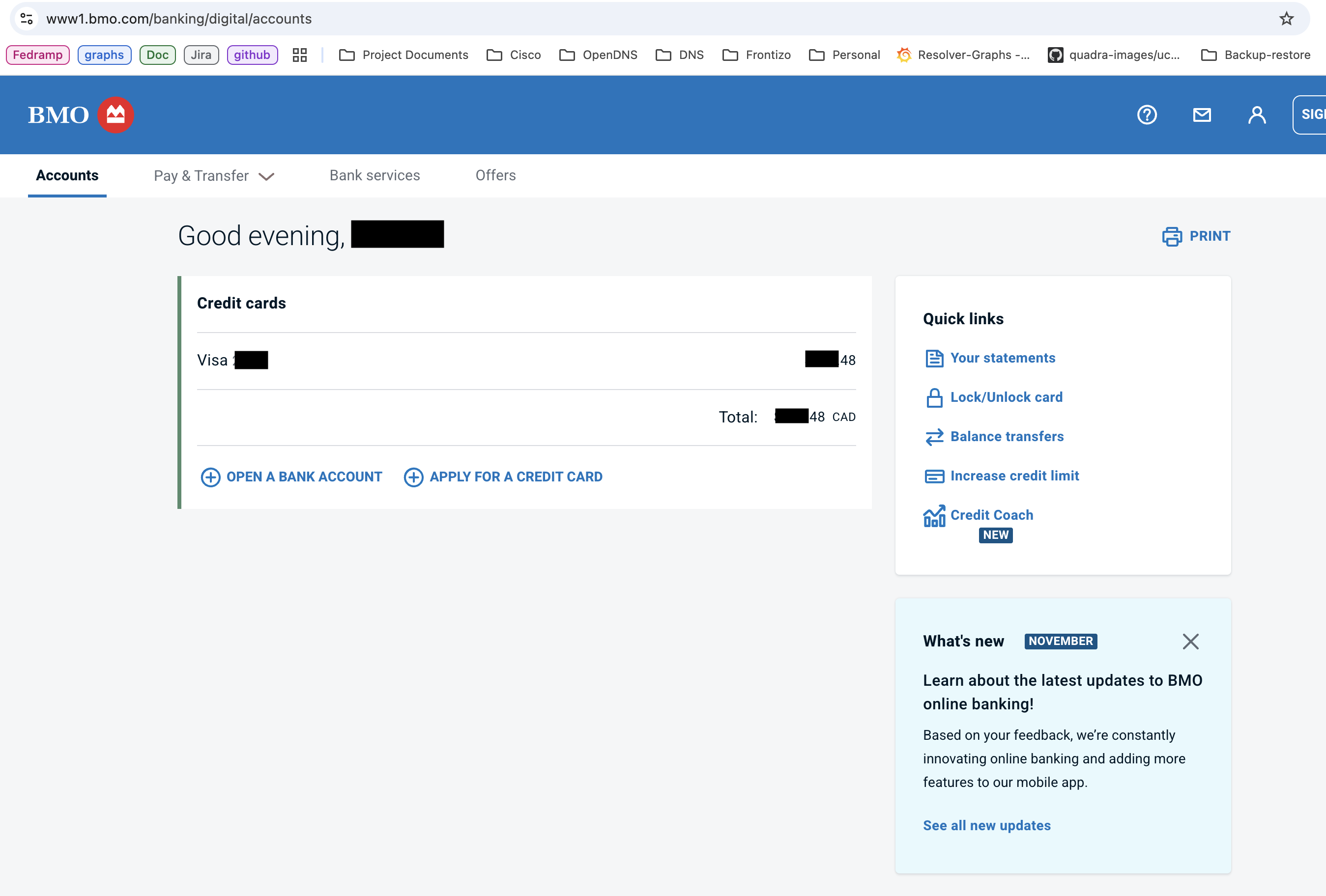Open the See all new updates link
This screenshot has width=1326, height=896.
point(986,825)
